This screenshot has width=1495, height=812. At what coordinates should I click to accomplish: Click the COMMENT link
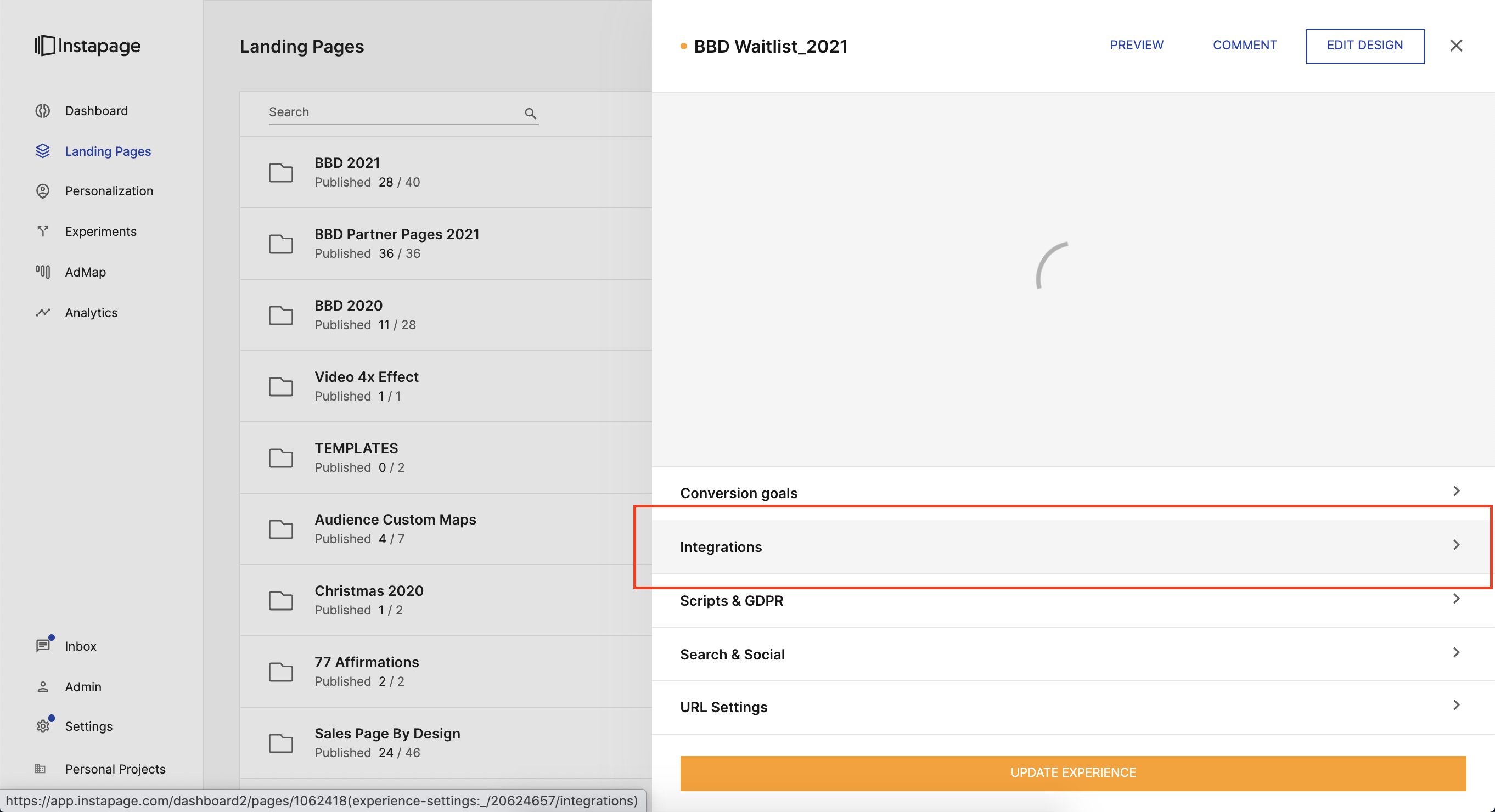coord(1244,45)
